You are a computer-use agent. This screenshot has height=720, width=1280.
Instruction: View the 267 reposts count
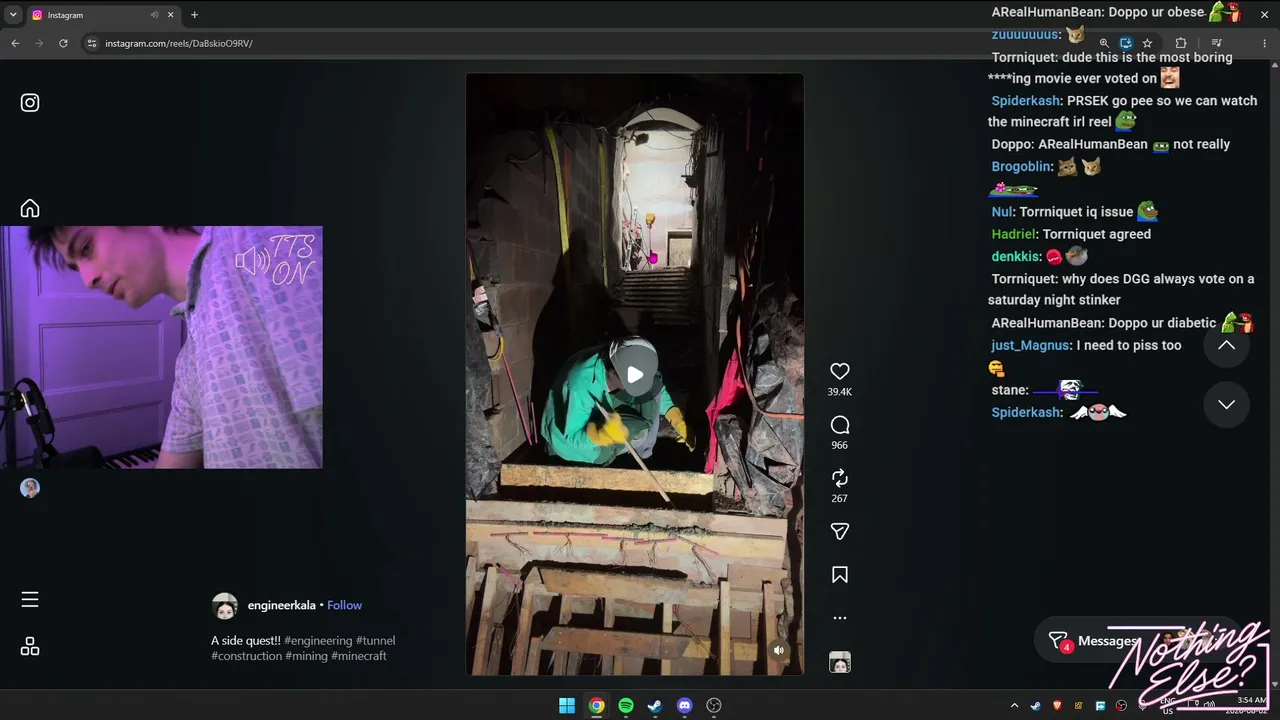pos(840,498)
